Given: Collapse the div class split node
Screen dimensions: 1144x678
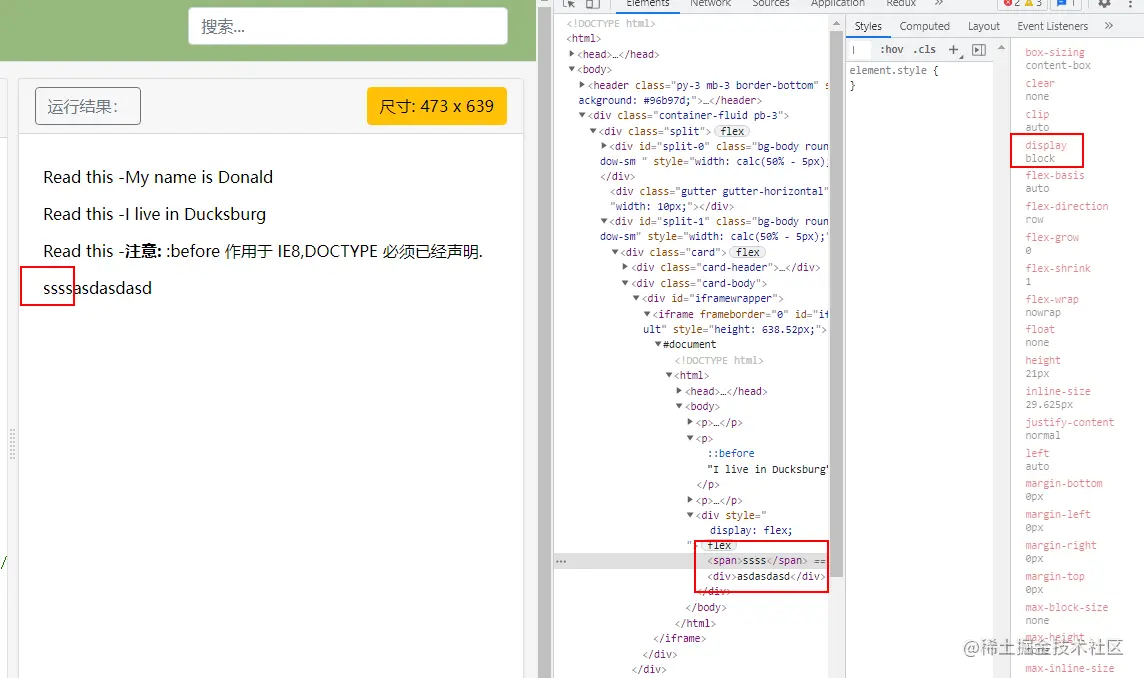Looking at the screenshot, I should [x=593, y=131].
